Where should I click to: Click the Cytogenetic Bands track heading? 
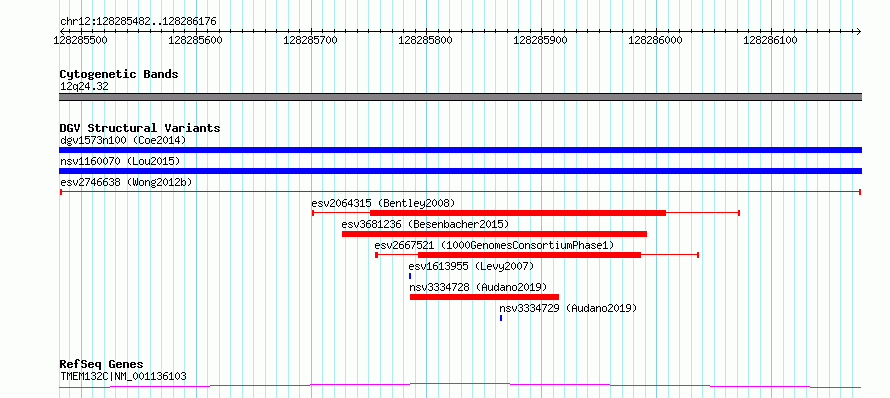[x=119, y=74]
